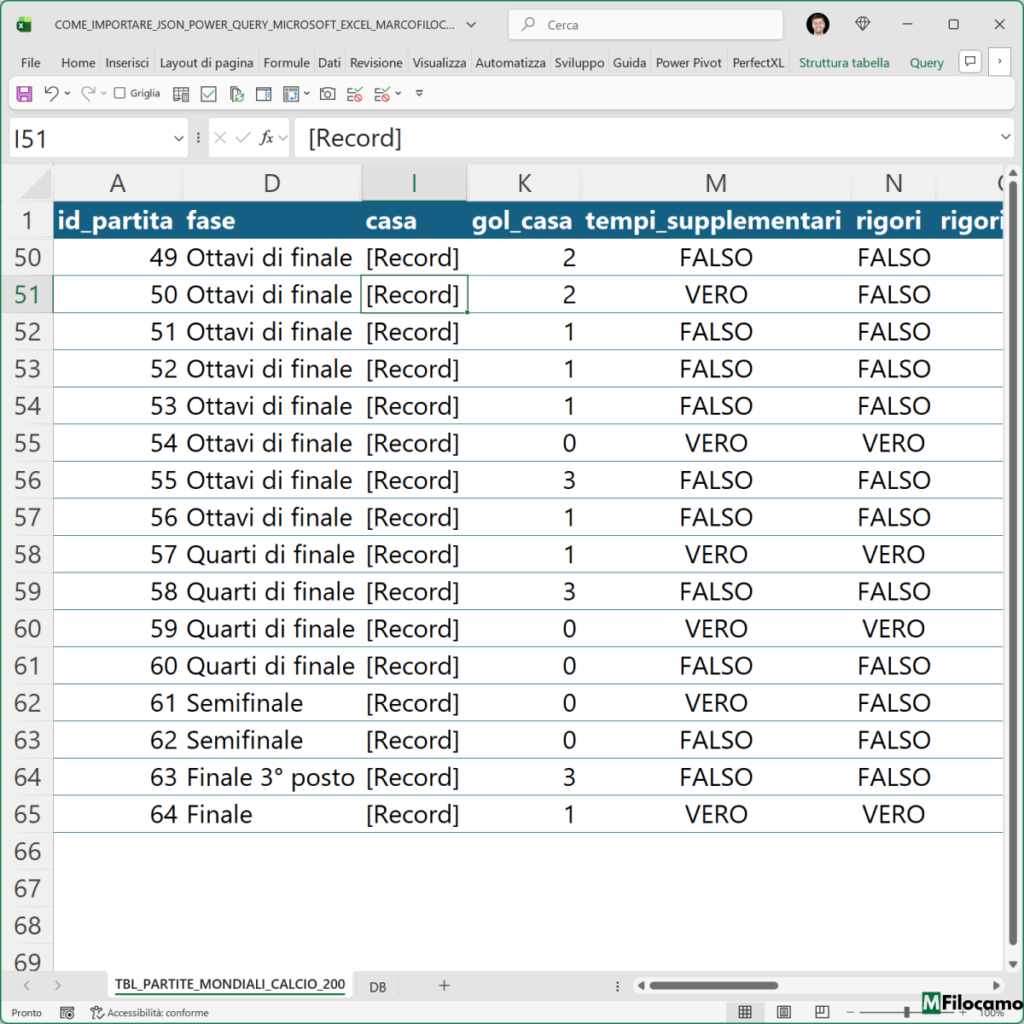Open the Power Pivot tab

point(688,63)
